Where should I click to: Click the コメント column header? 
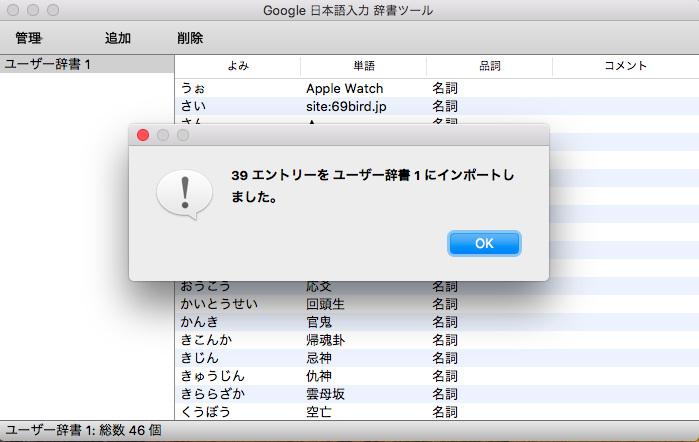pos(625,66)
